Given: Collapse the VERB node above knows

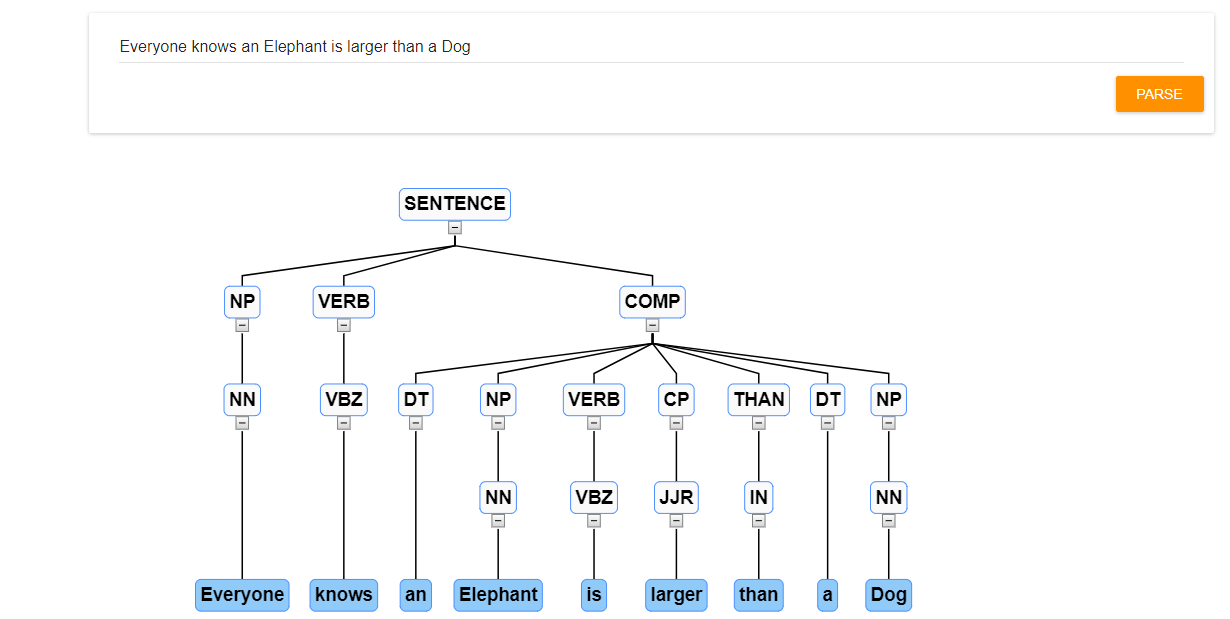Looking at the screenshot, I should 343,325.
